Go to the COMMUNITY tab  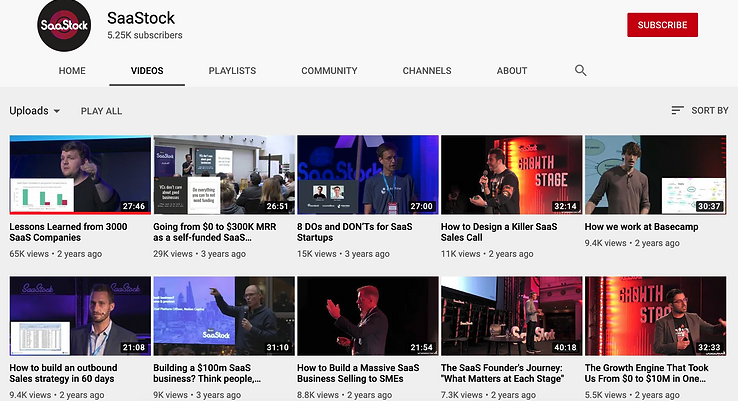coord(329,71)
